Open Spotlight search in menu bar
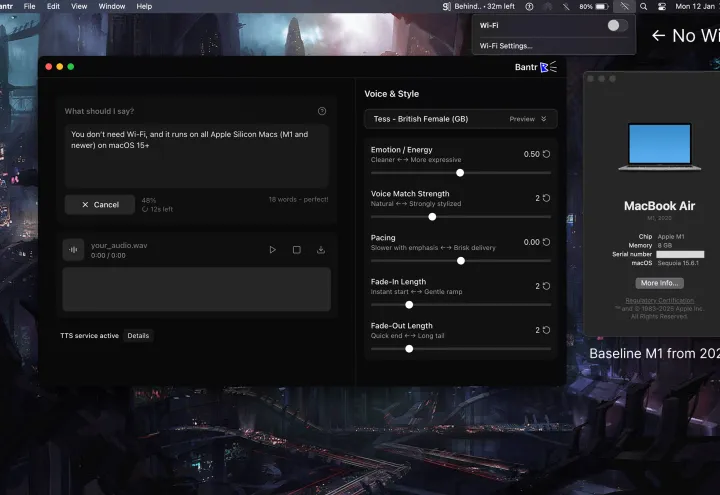This screenshot has width=720, height=495. [x=644, y=6]
